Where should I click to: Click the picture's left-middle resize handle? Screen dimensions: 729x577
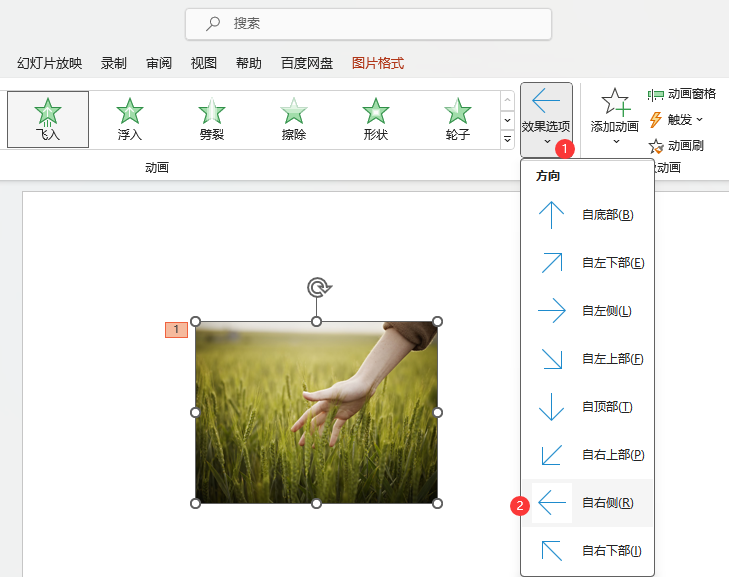[196, 412]
